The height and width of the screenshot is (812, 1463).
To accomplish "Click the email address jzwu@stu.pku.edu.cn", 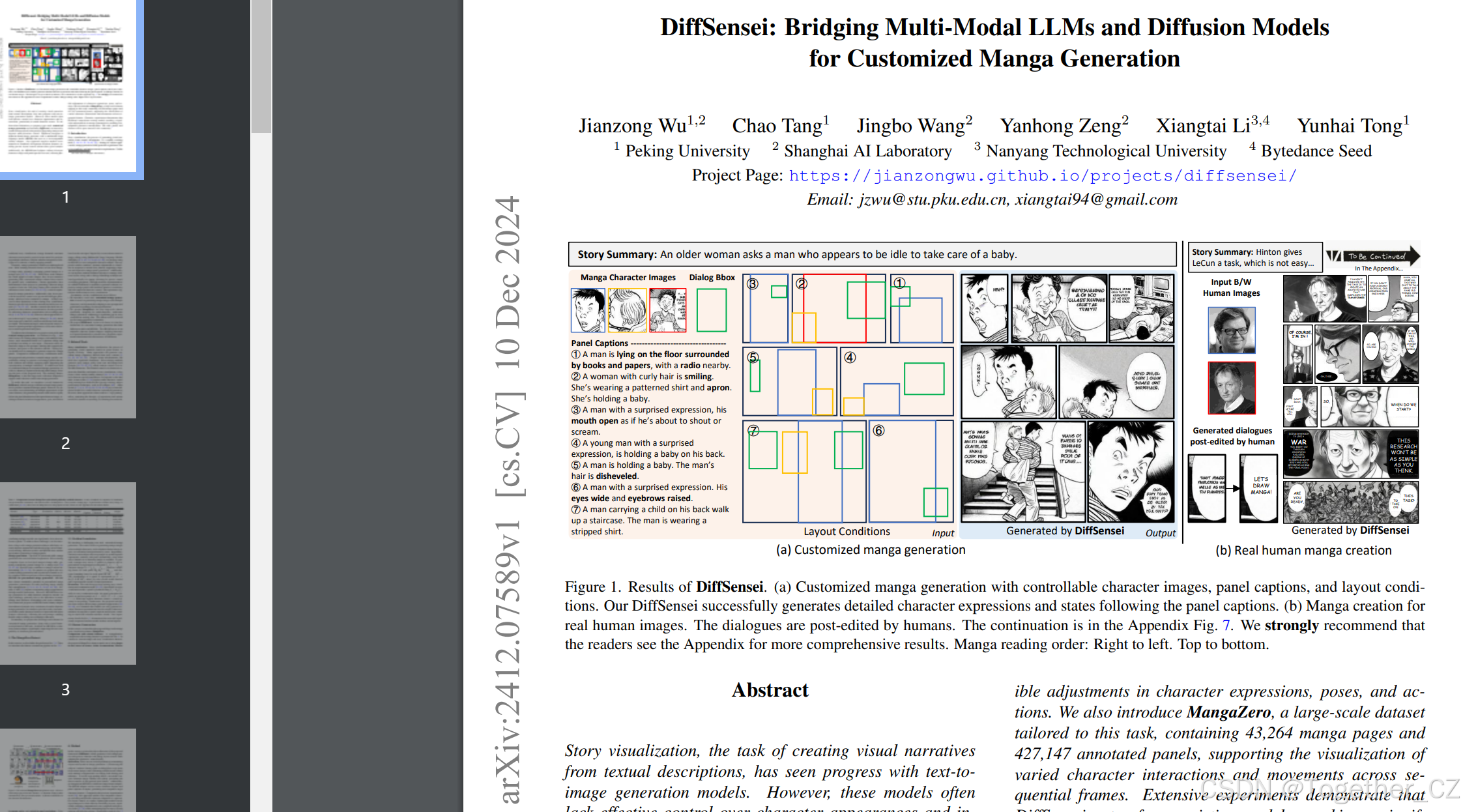I will click(x=932, y=199).
